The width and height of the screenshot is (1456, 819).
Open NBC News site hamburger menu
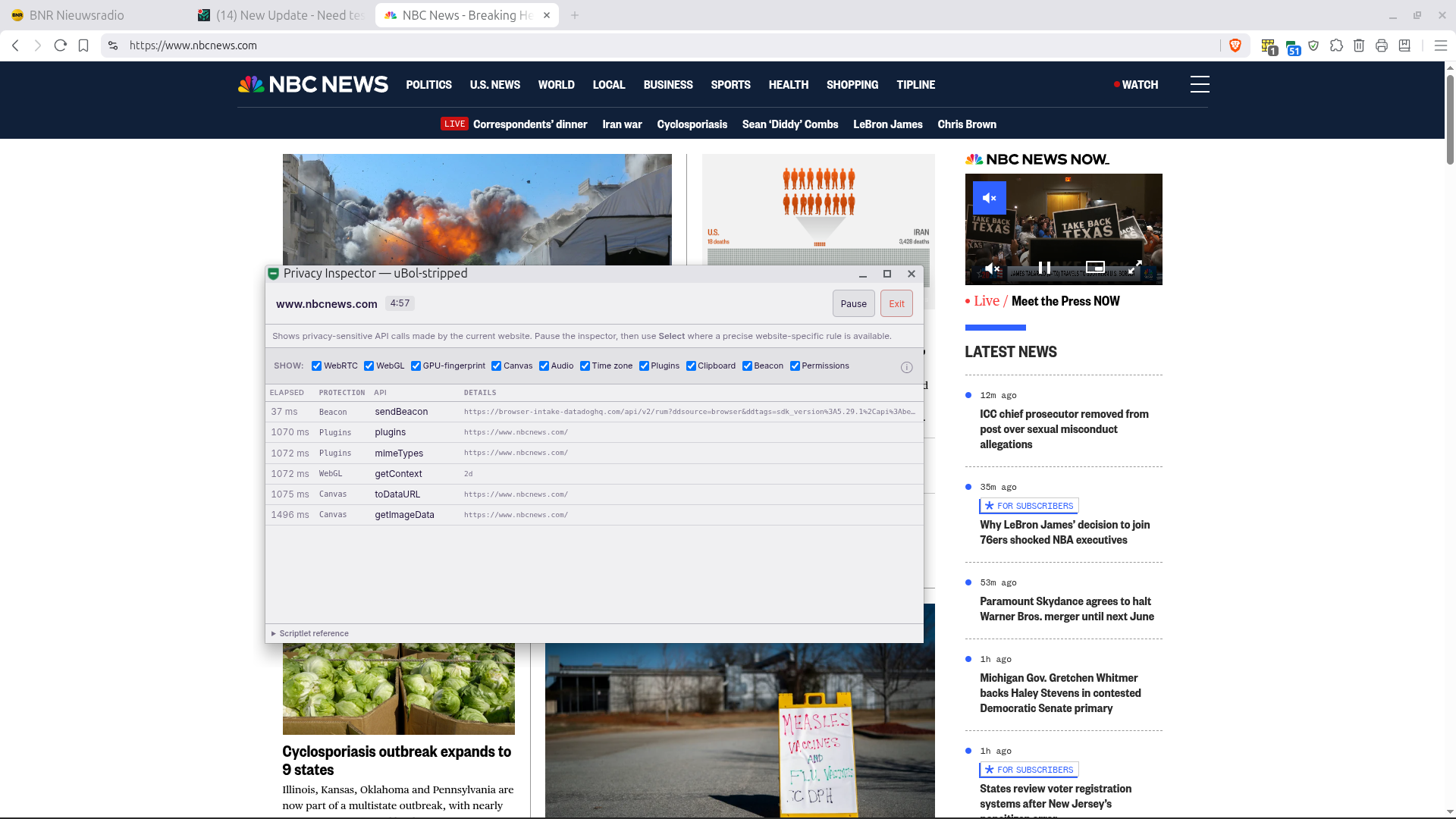(1200, 84)
